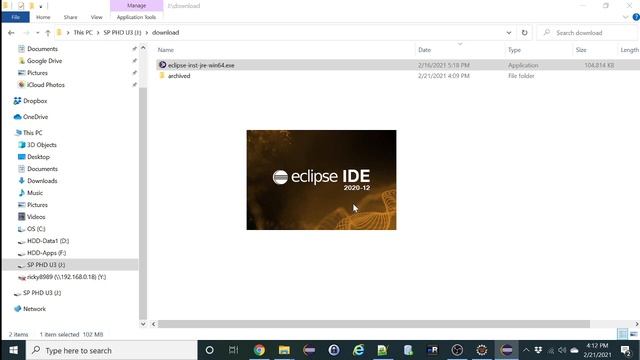640x360 pixels.
Task: Sort by the Name column header
Action: [166, 50]
